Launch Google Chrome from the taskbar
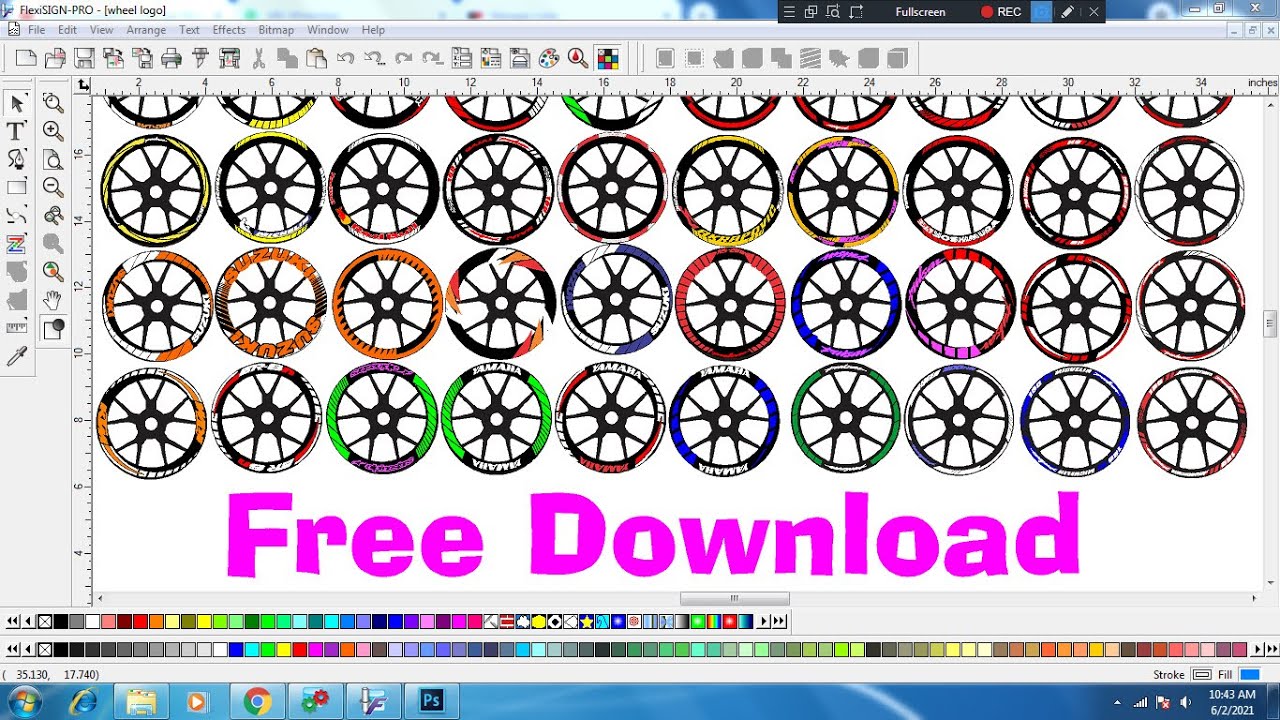 pos(257,701)
